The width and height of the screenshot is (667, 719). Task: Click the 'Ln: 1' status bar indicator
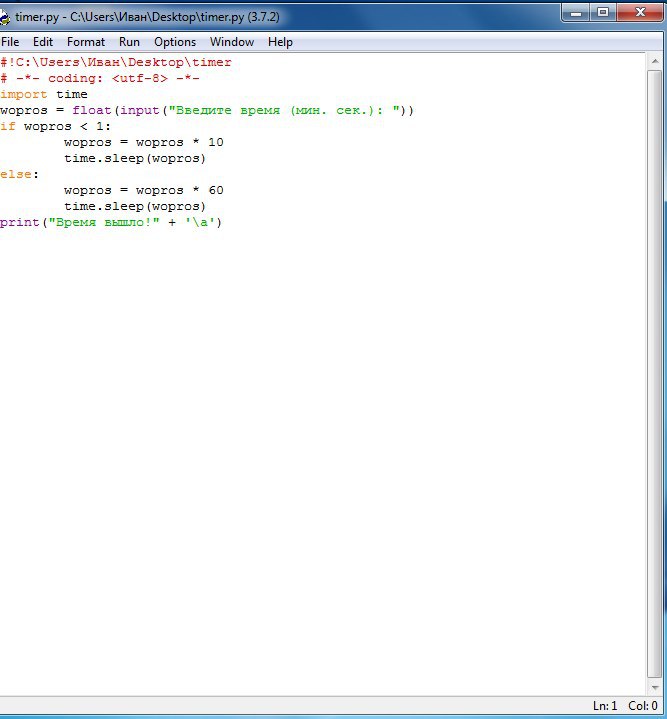(x=605, y=706)
